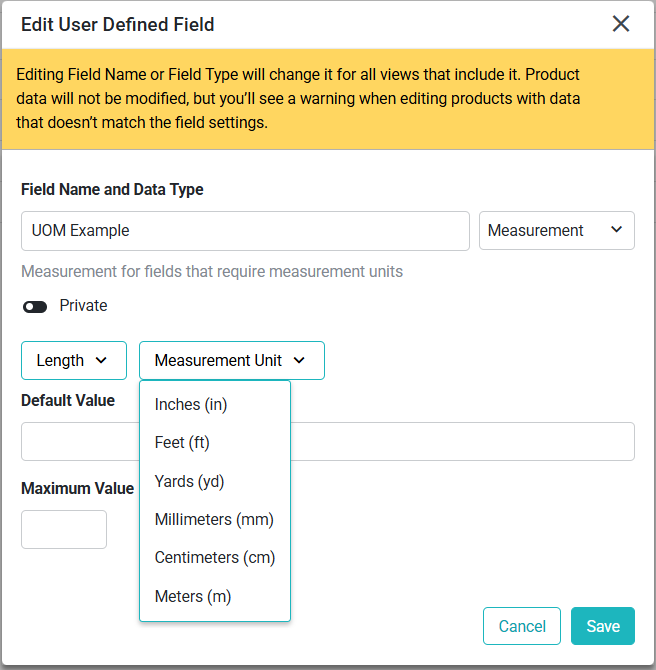Screen dimensions: 656x670
Task: Click the chevron arrow beside Measurement
Action: coord(616,230)
